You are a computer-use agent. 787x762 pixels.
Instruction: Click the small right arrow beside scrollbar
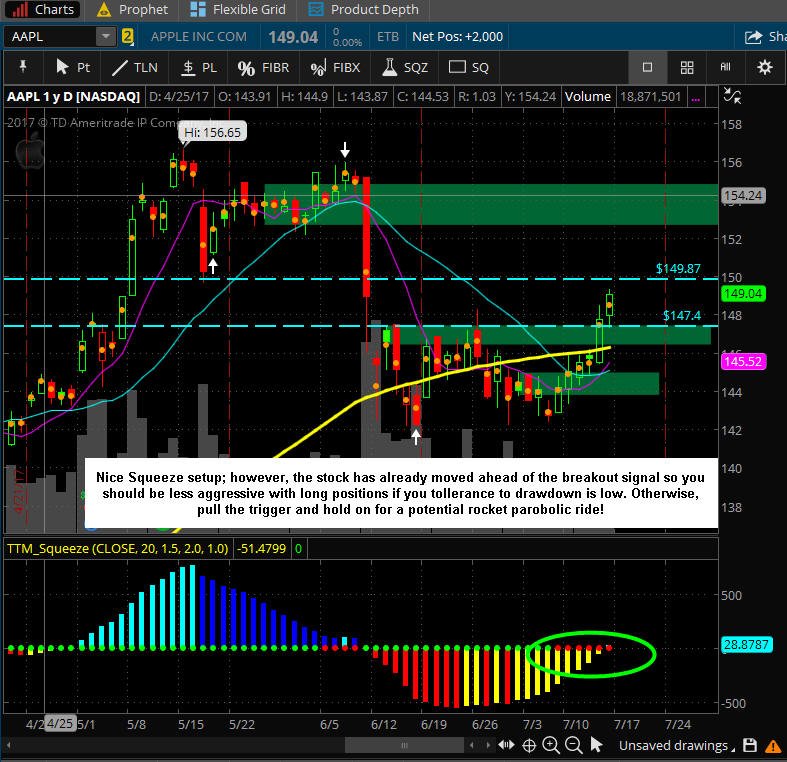487,745
